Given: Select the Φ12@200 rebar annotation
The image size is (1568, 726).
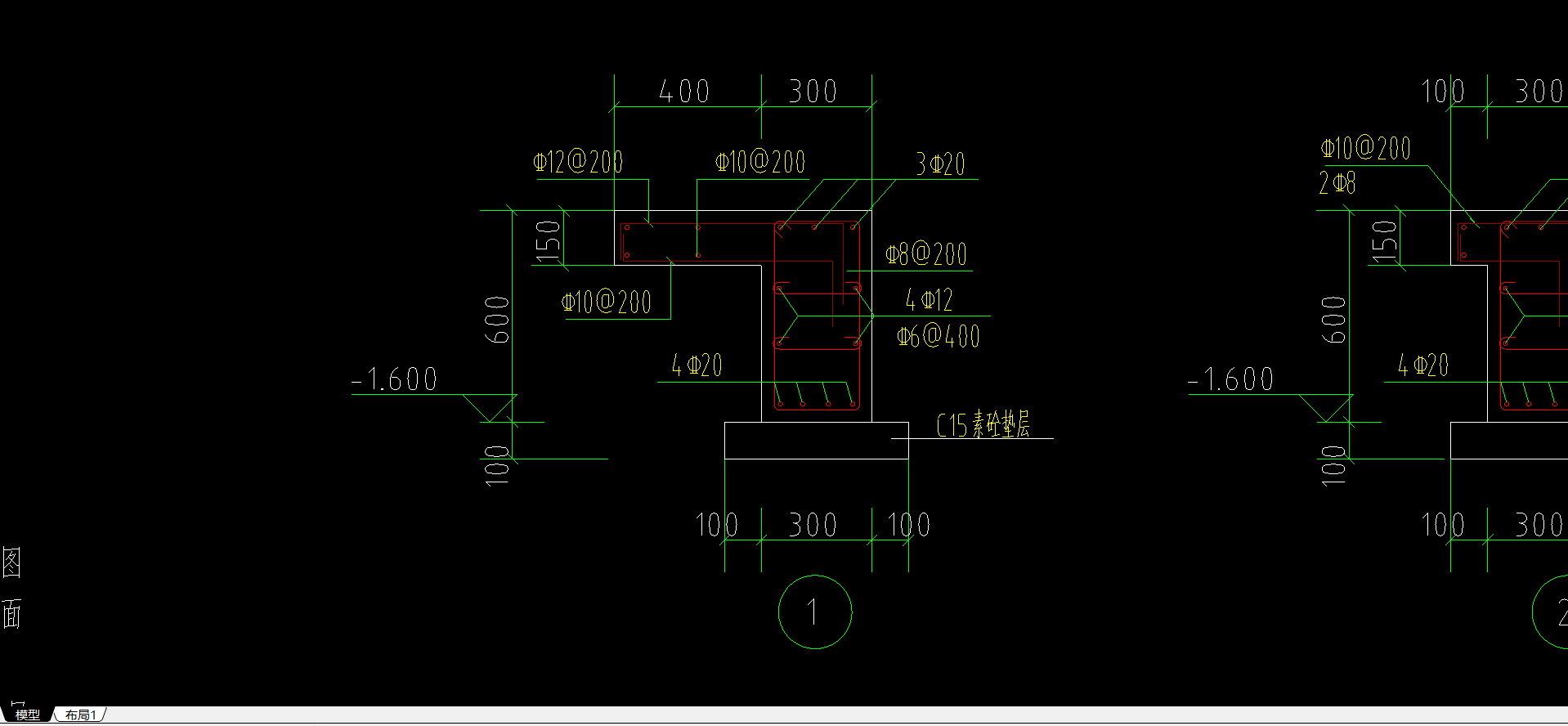Looking at the screenshot, I should click(578, 162).
